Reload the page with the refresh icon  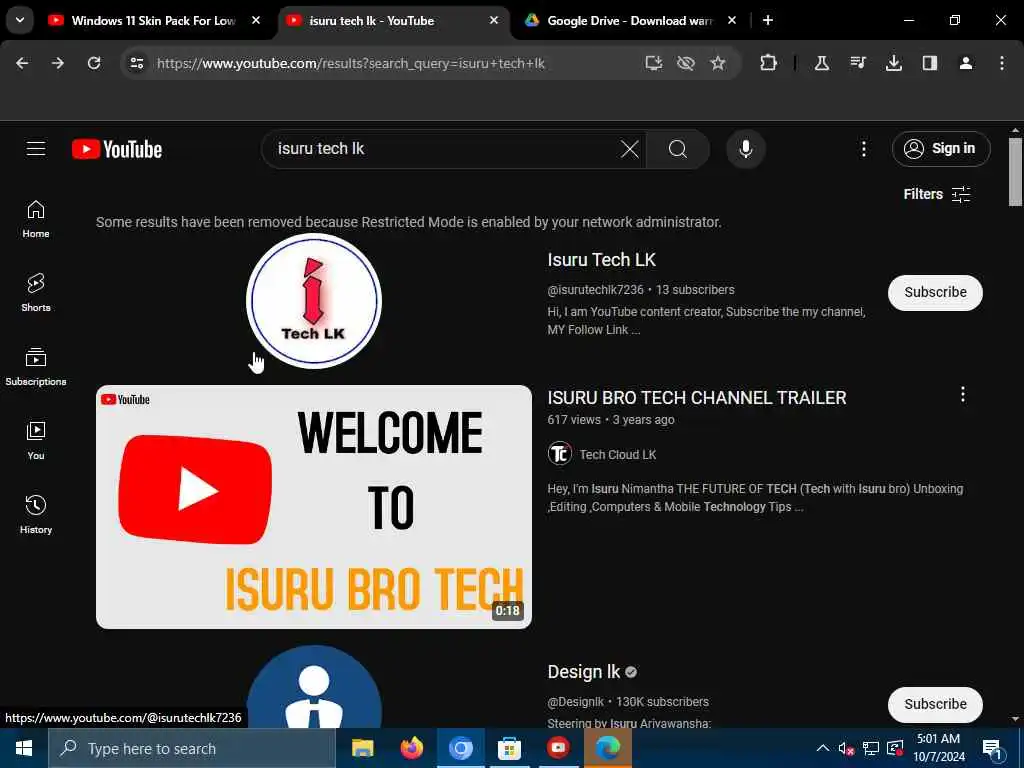(x=94, y=63)
